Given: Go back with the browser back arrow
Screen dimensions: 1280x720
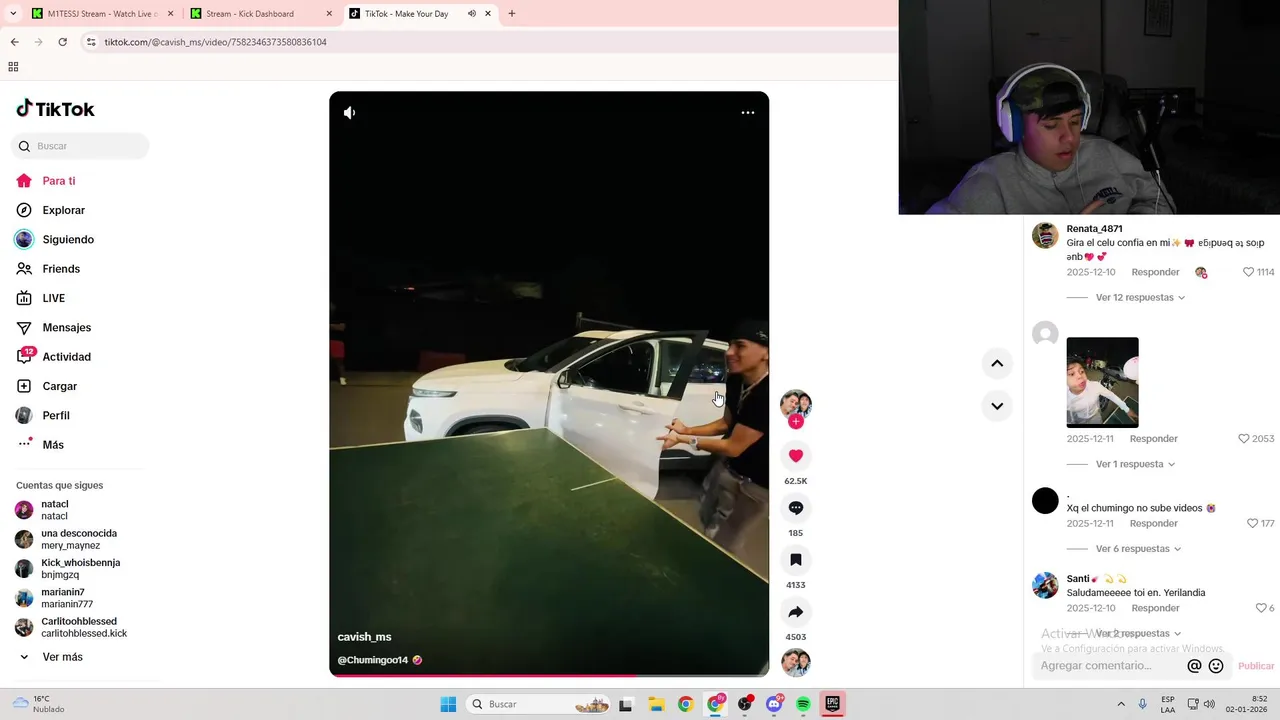Looking at the screenshot, I should 14,42.
